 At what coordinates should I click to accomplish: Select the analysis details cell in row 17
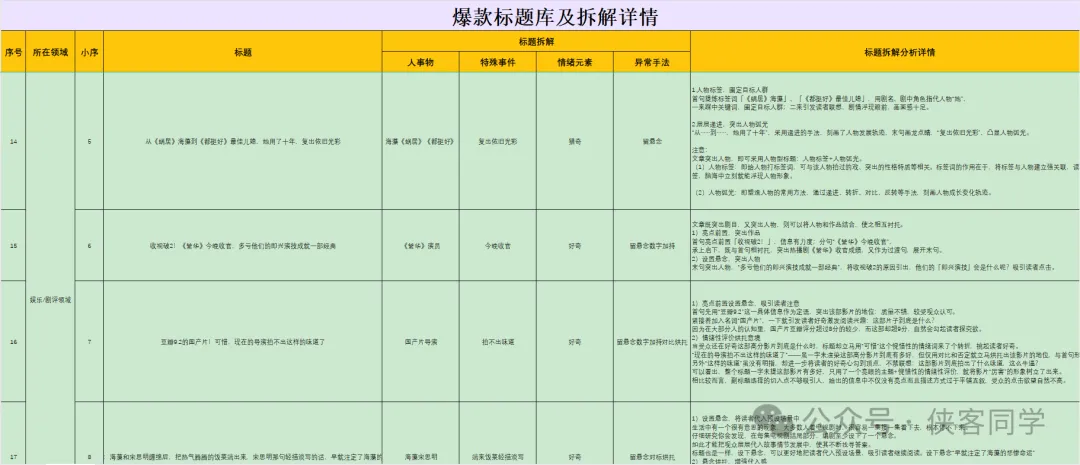click(x=885, y=434)
